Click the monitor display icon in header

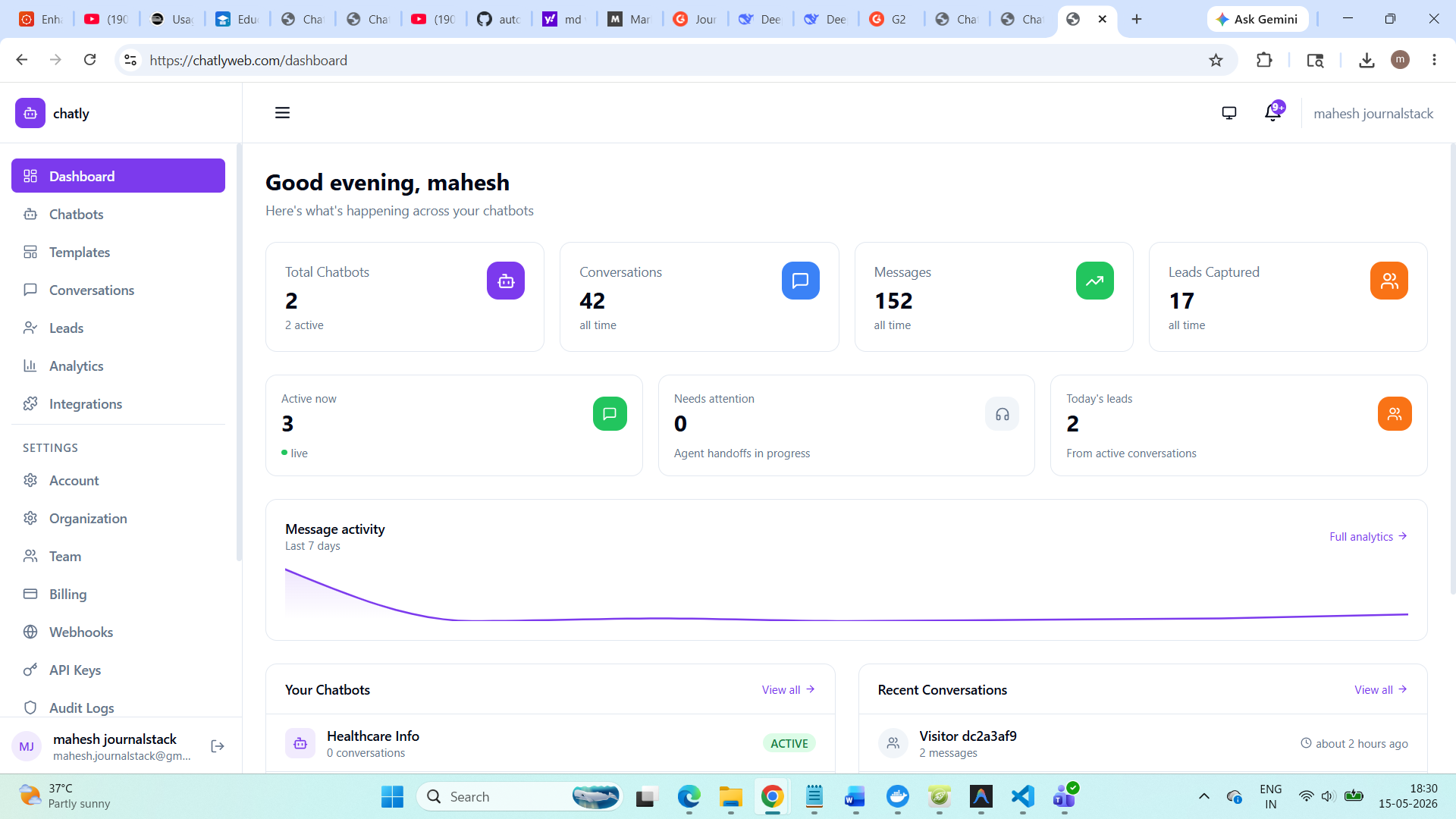[1229, 113]
